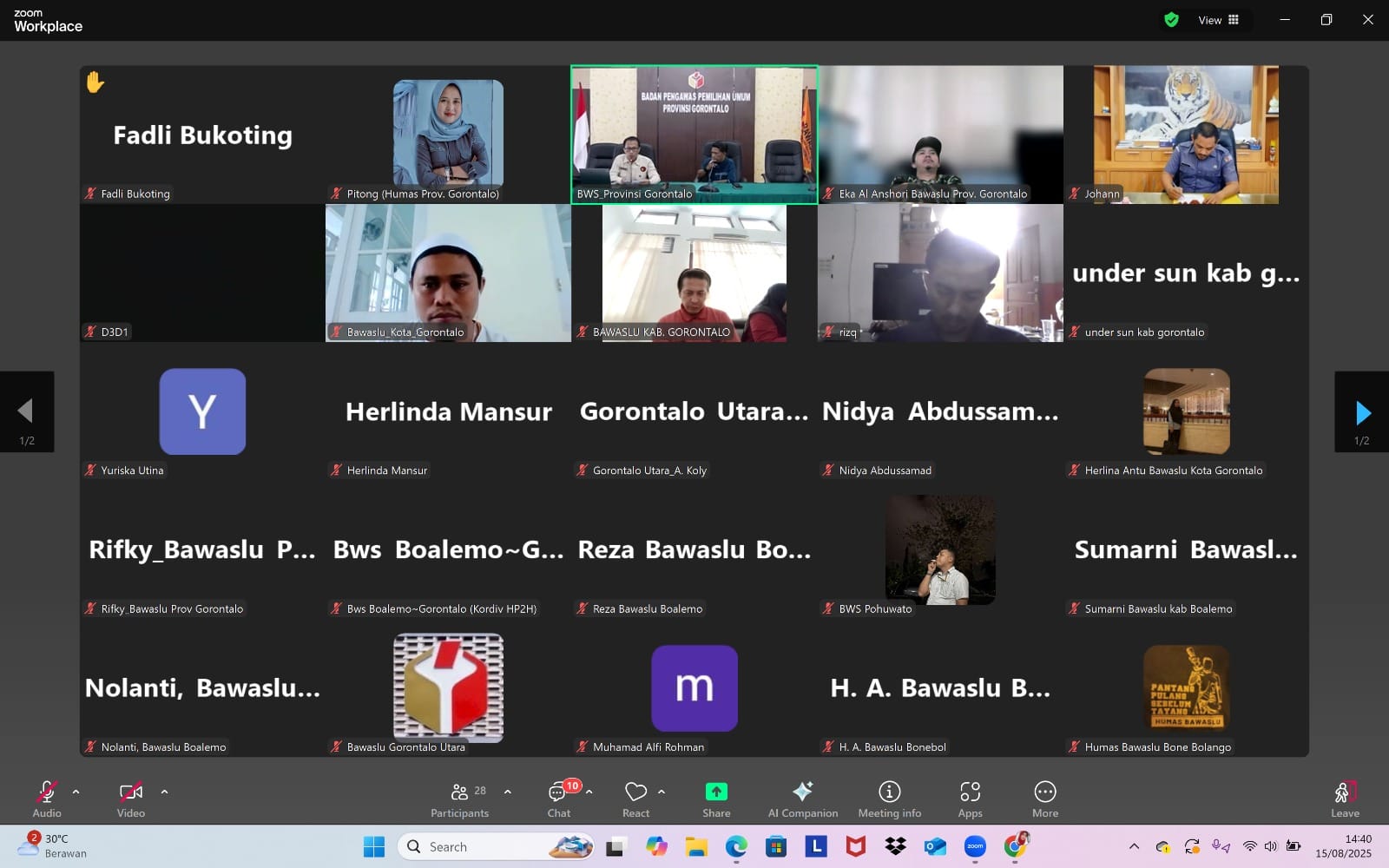Select the BWS_Provinsi Gorontalo video tile
Viewport: 1389px width, 868px height.
[x=694, y=135]
